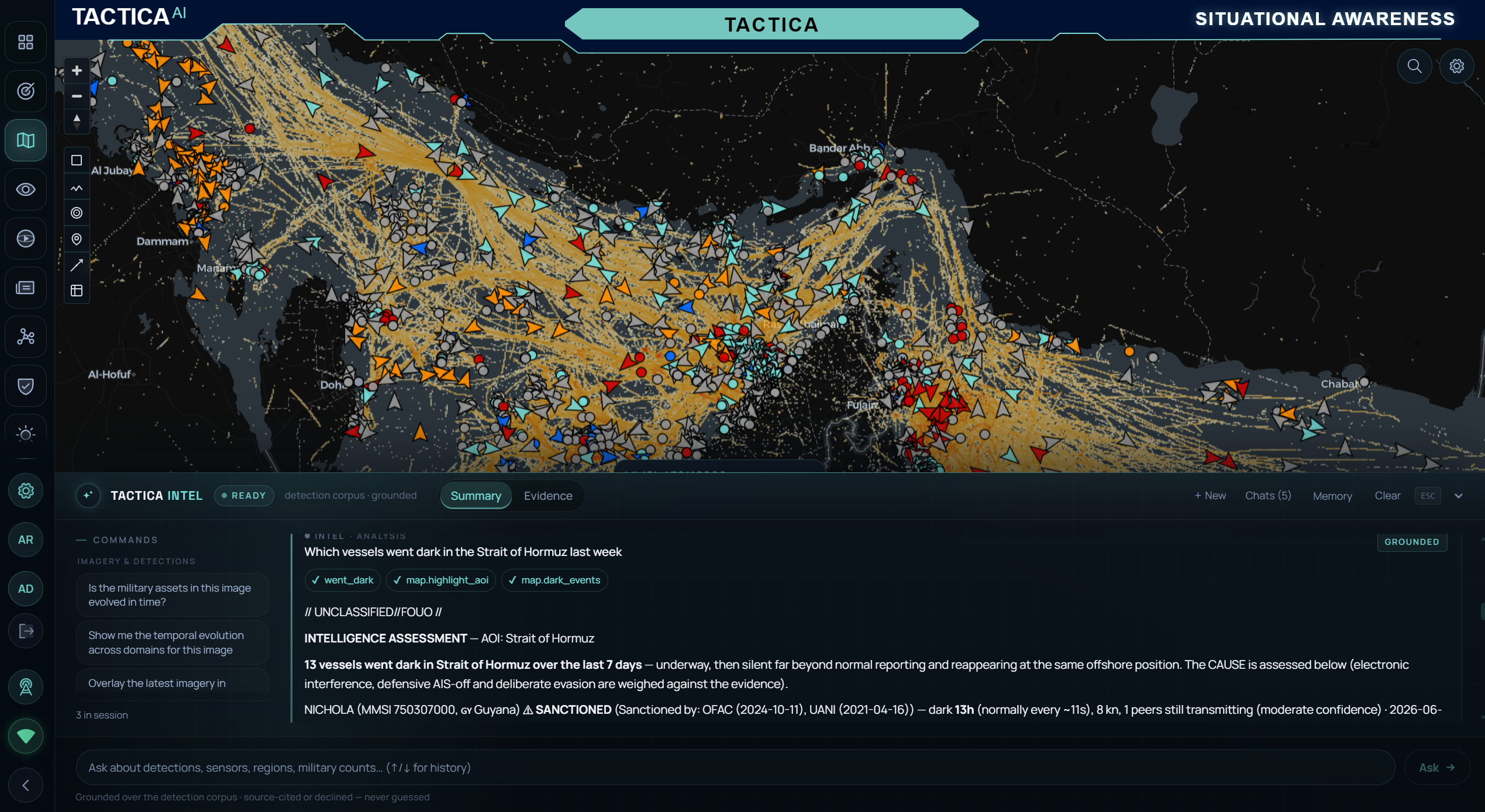Collapse the sidebar with the left chevron
Screen dimensions: 1485x812
pos(26,785)
